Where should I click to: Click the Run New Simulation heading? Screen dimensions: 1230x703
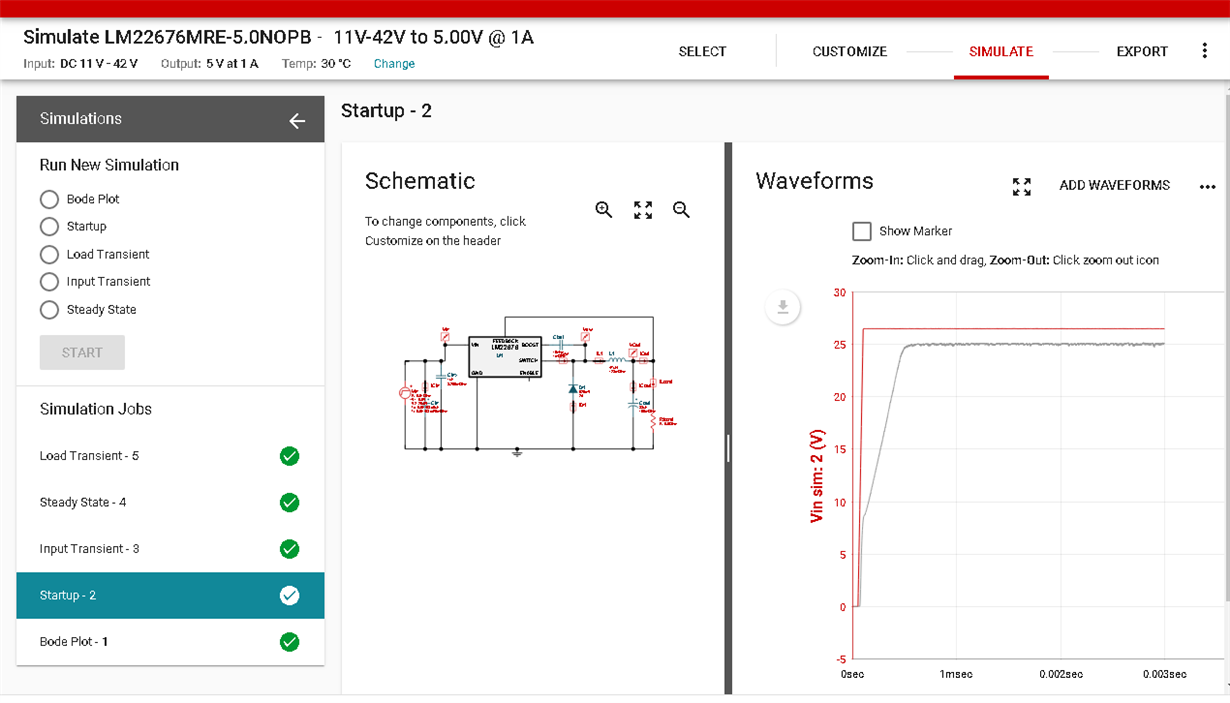pos(109,165)
